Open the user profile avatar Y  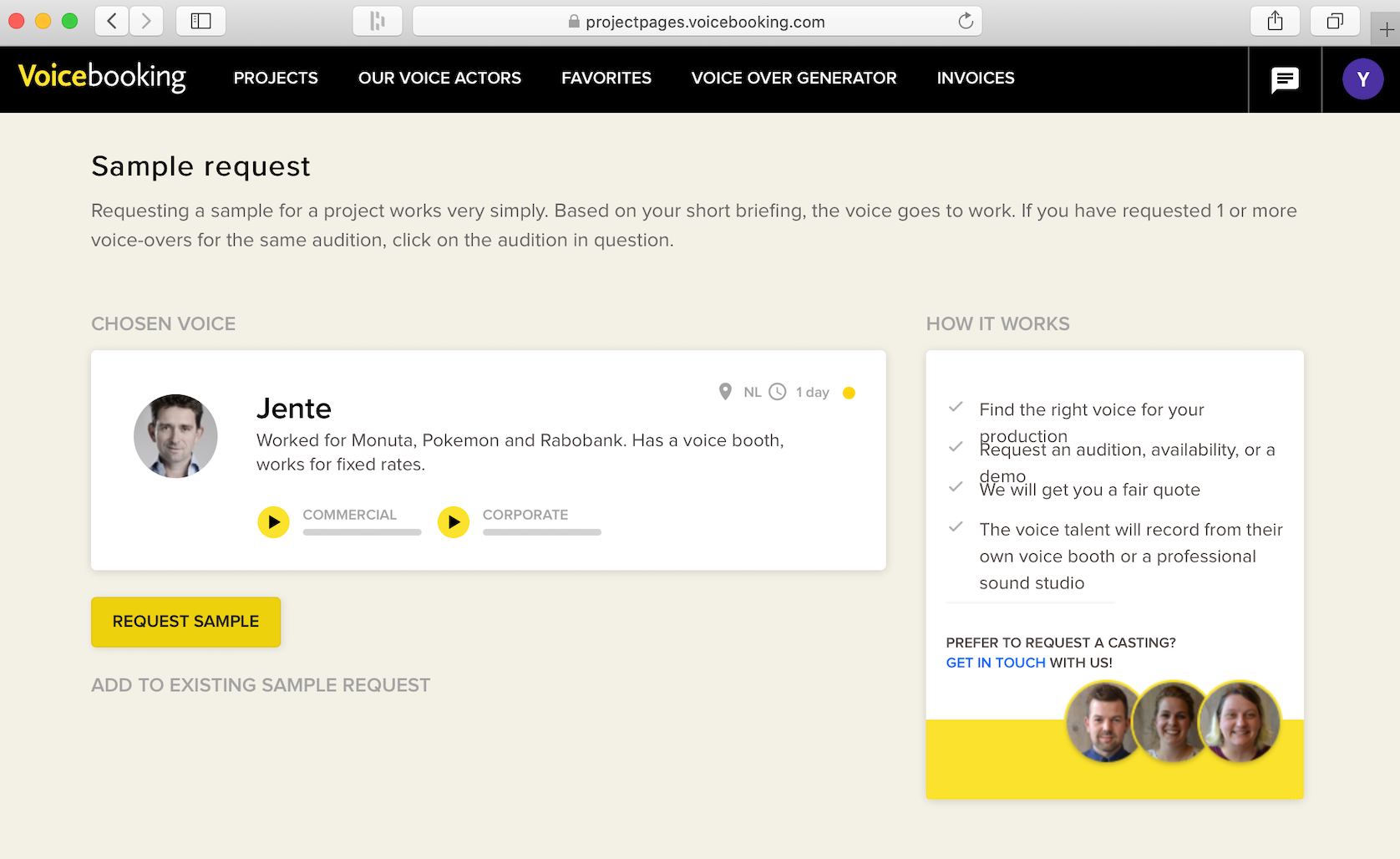(x=1362, y=79)
